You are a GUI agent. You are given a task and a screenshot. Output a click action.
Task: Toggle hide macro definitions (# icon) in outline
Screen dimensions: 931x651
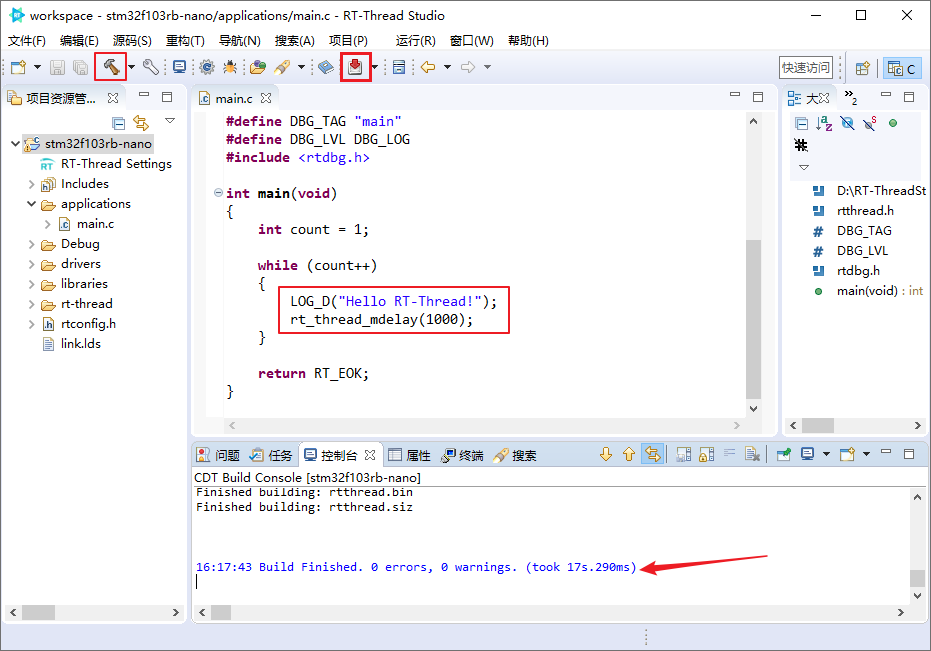click(802, 145)
